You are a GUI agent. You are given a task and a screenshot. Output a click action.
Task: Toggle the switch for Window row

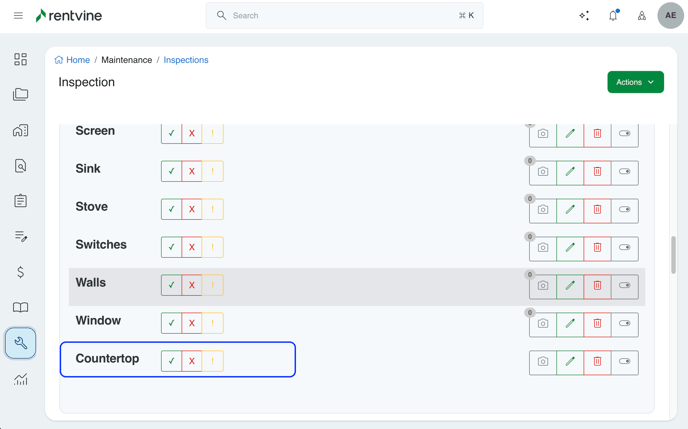625,323
